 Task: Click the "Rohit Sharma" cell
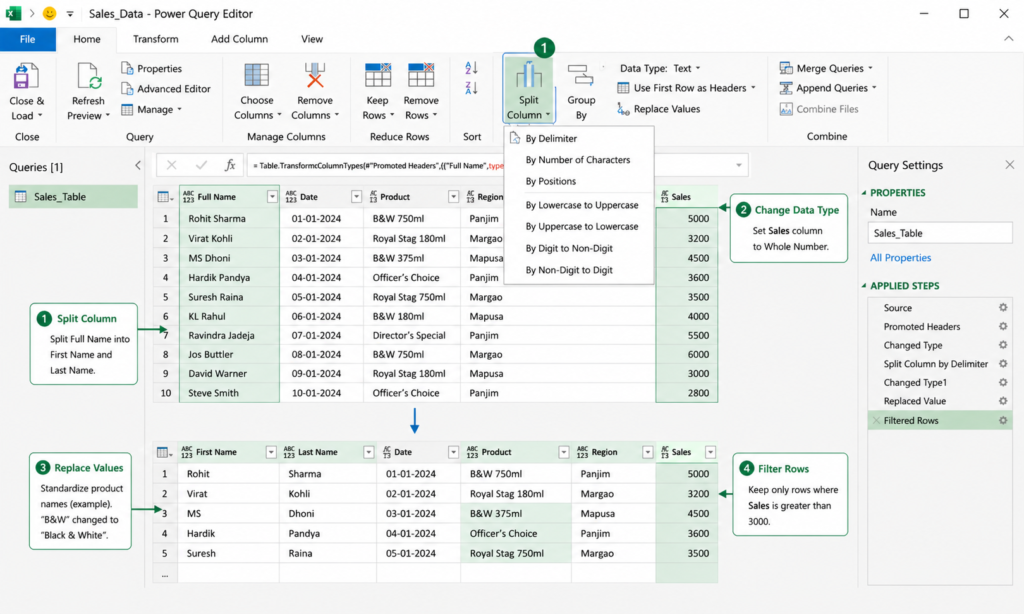coord(229,218)
